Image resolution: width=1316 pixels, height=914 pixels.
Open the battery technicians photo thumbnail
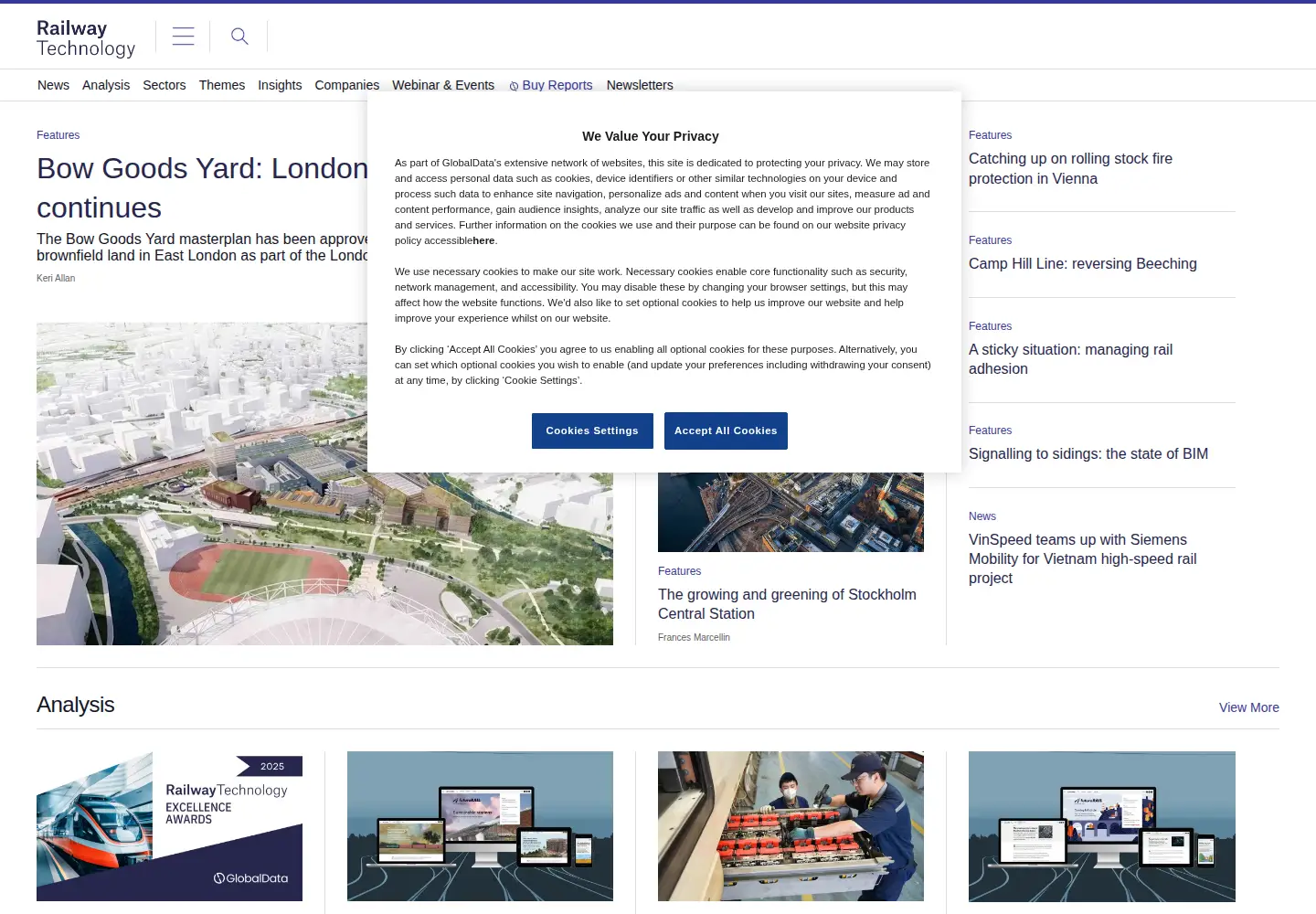point(791,826)
